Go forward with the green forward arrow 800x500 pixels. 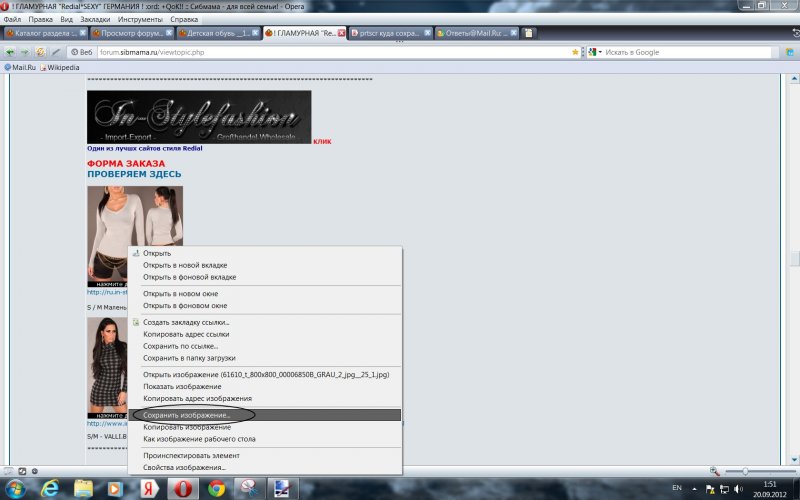[24, 52]
